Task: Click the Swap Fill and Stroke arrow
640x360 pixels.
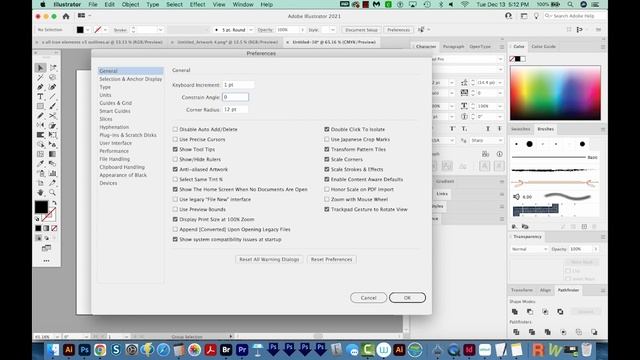Action: tap(54, 203)
